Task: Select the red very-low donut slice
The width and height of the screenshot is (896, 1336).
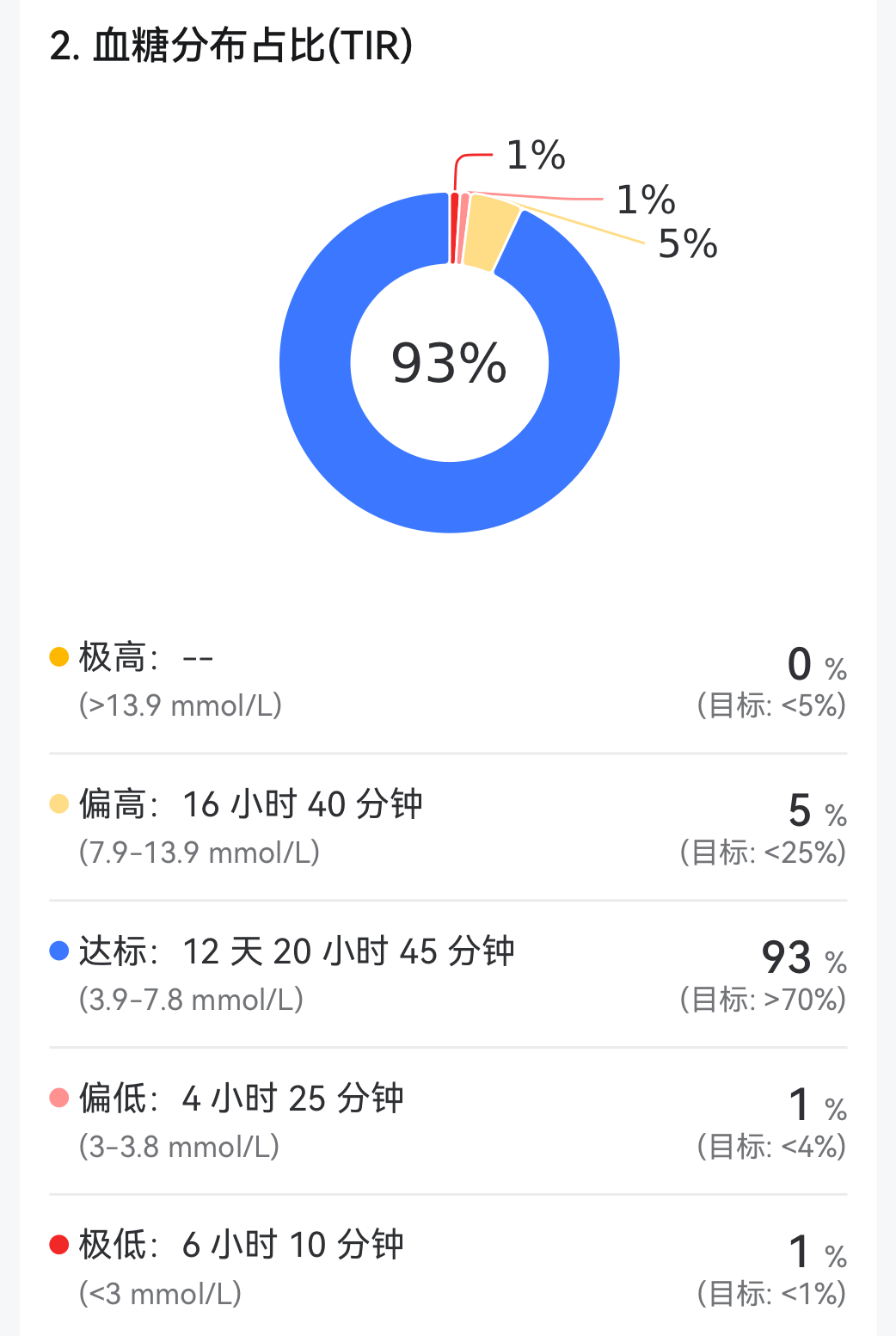Action: pos(454,228)
